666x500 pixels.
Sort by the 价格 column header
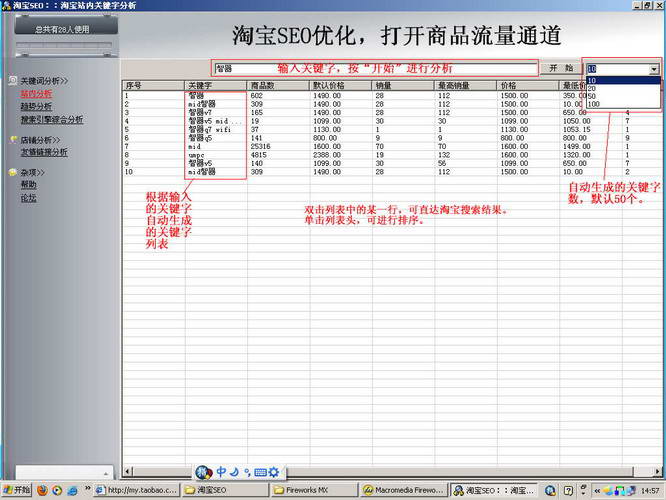point(528,85)
